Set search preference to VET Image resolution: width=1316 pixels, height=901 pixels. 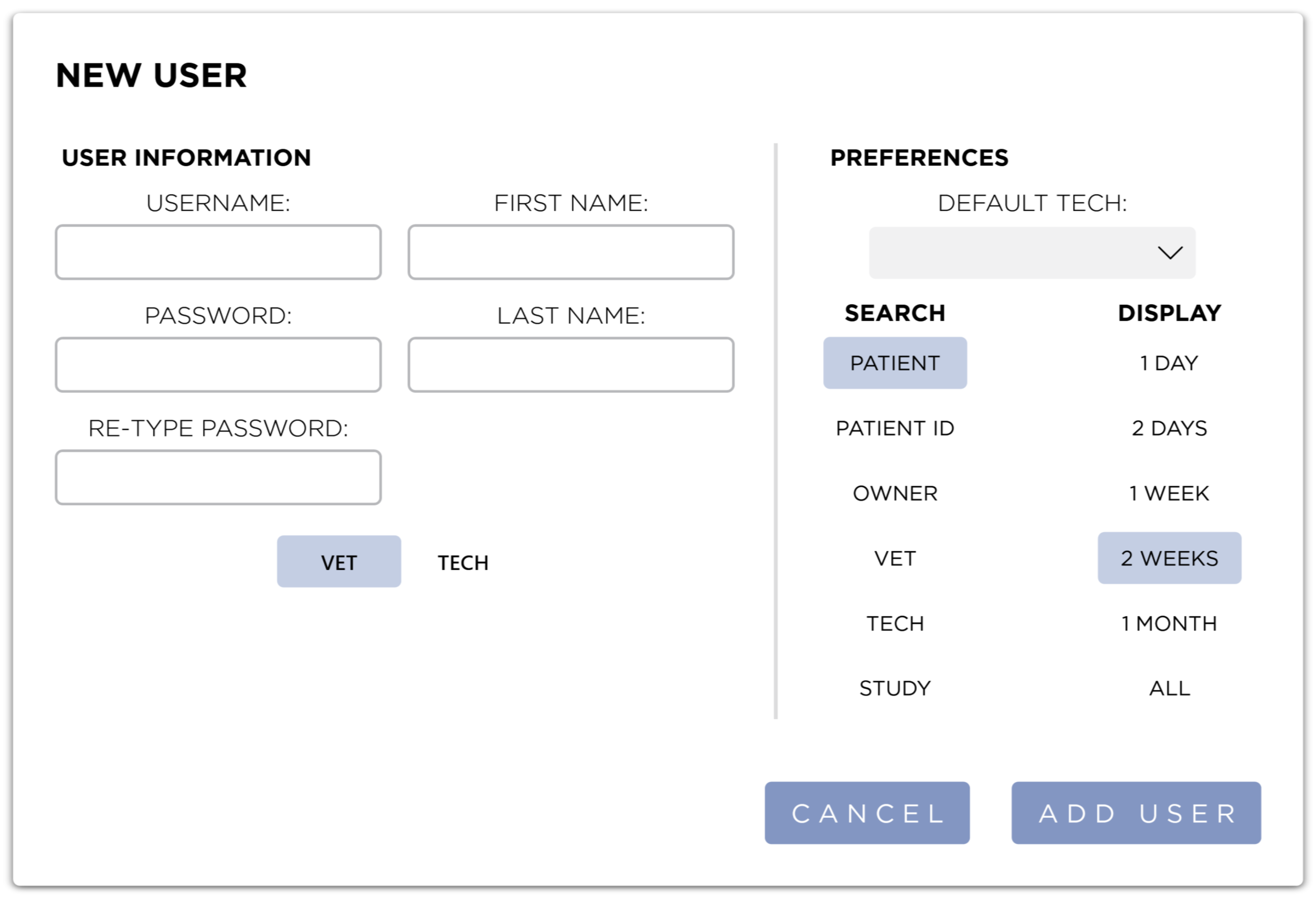point(895,558)
